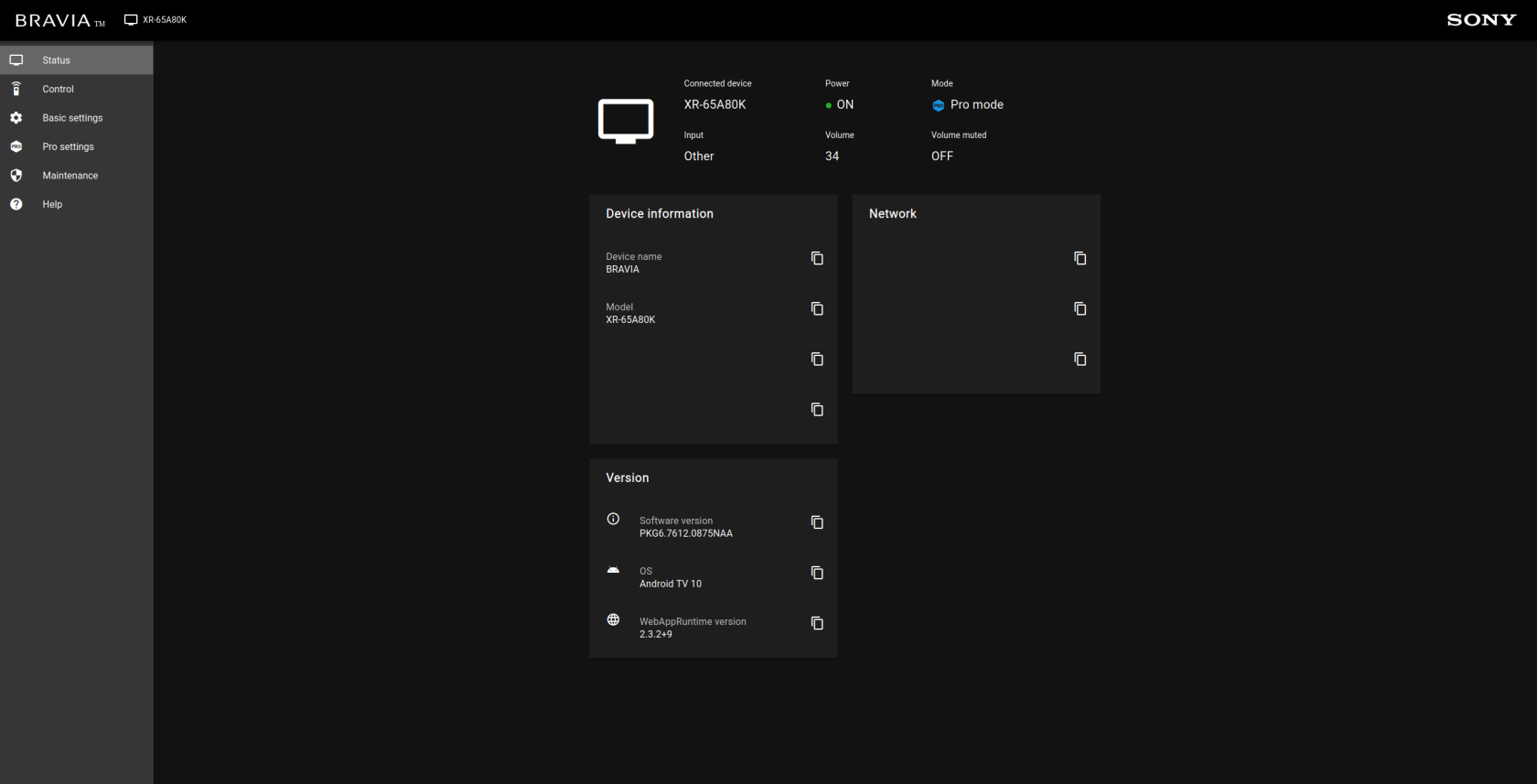Image resolution: width=1537 pixels, height=784 pixels.
Task: Copy the Software version value
Action: (817, 522)
